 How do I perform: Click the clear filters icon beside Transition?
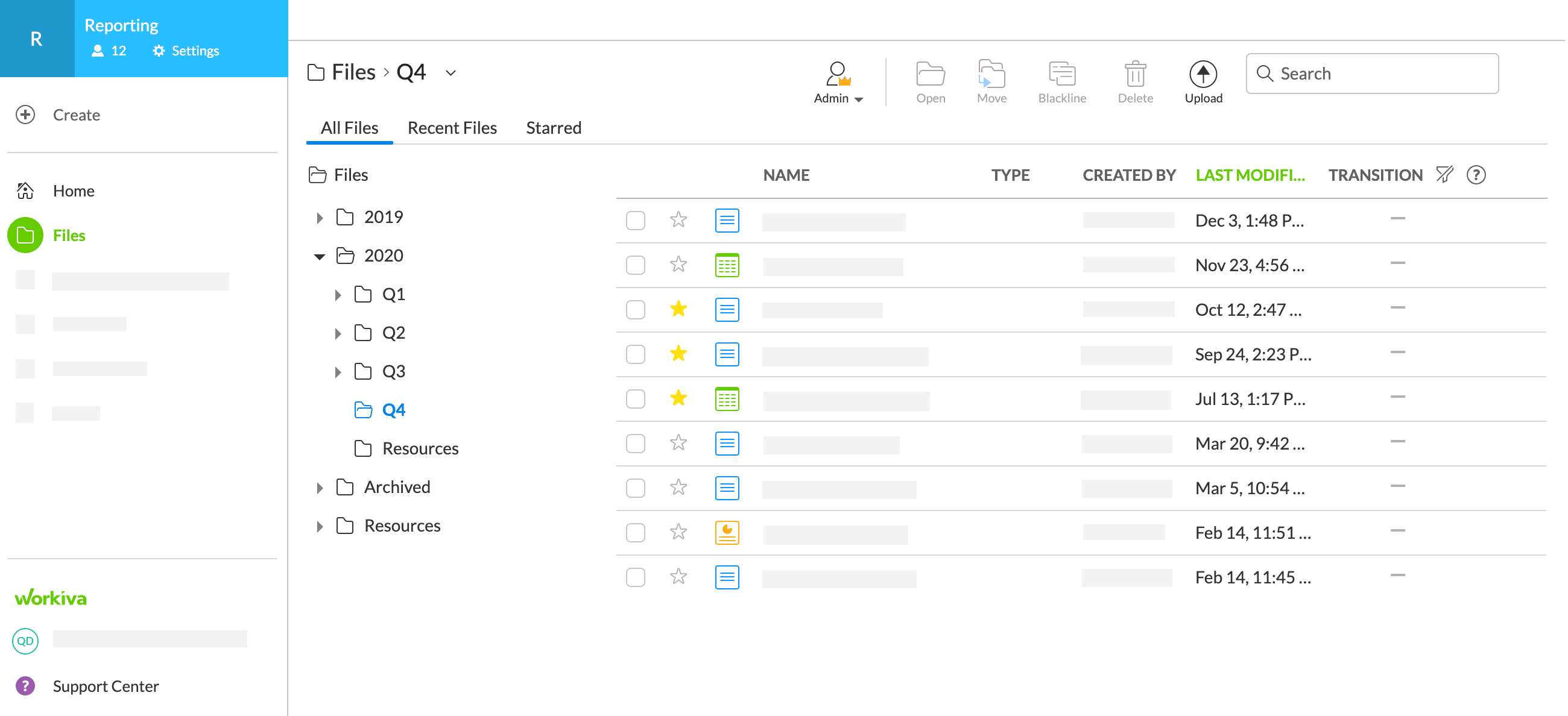(1443, 175)
